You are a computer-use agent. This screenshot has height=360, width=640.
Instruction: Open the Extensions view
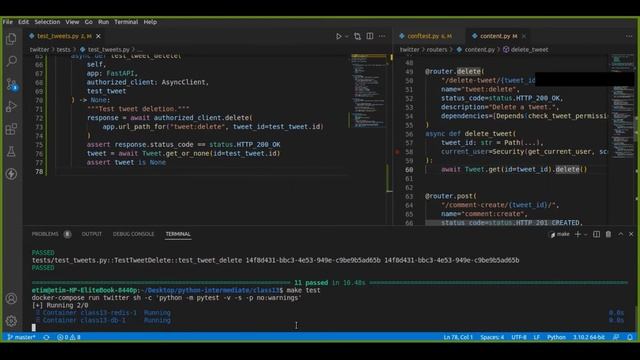click(x=11, y=129)
